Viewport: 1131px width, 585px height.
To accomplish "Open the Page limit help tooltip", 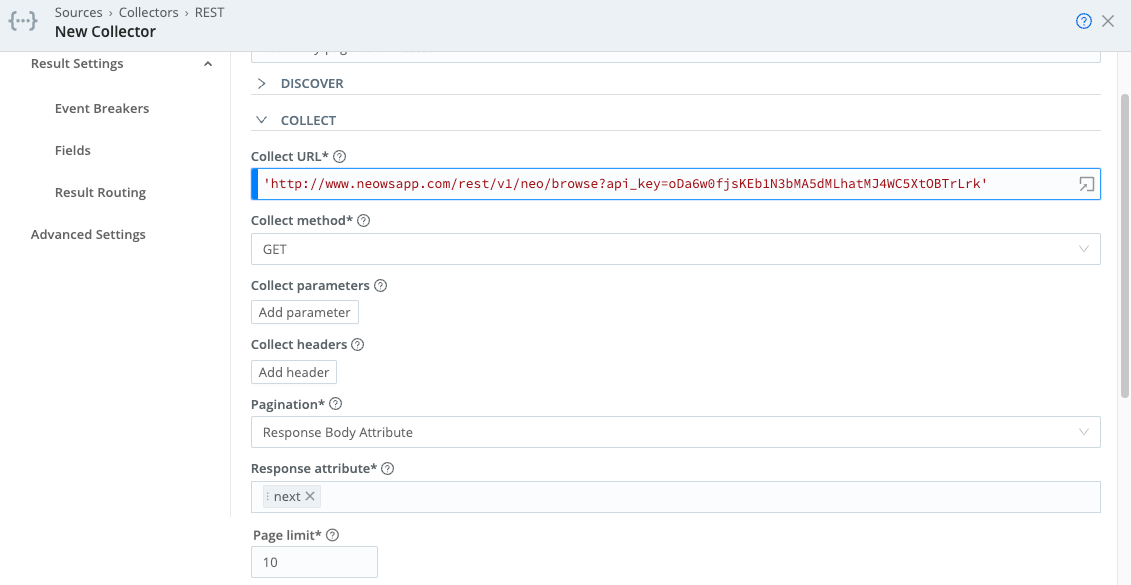I will click(x=333, y=534).
